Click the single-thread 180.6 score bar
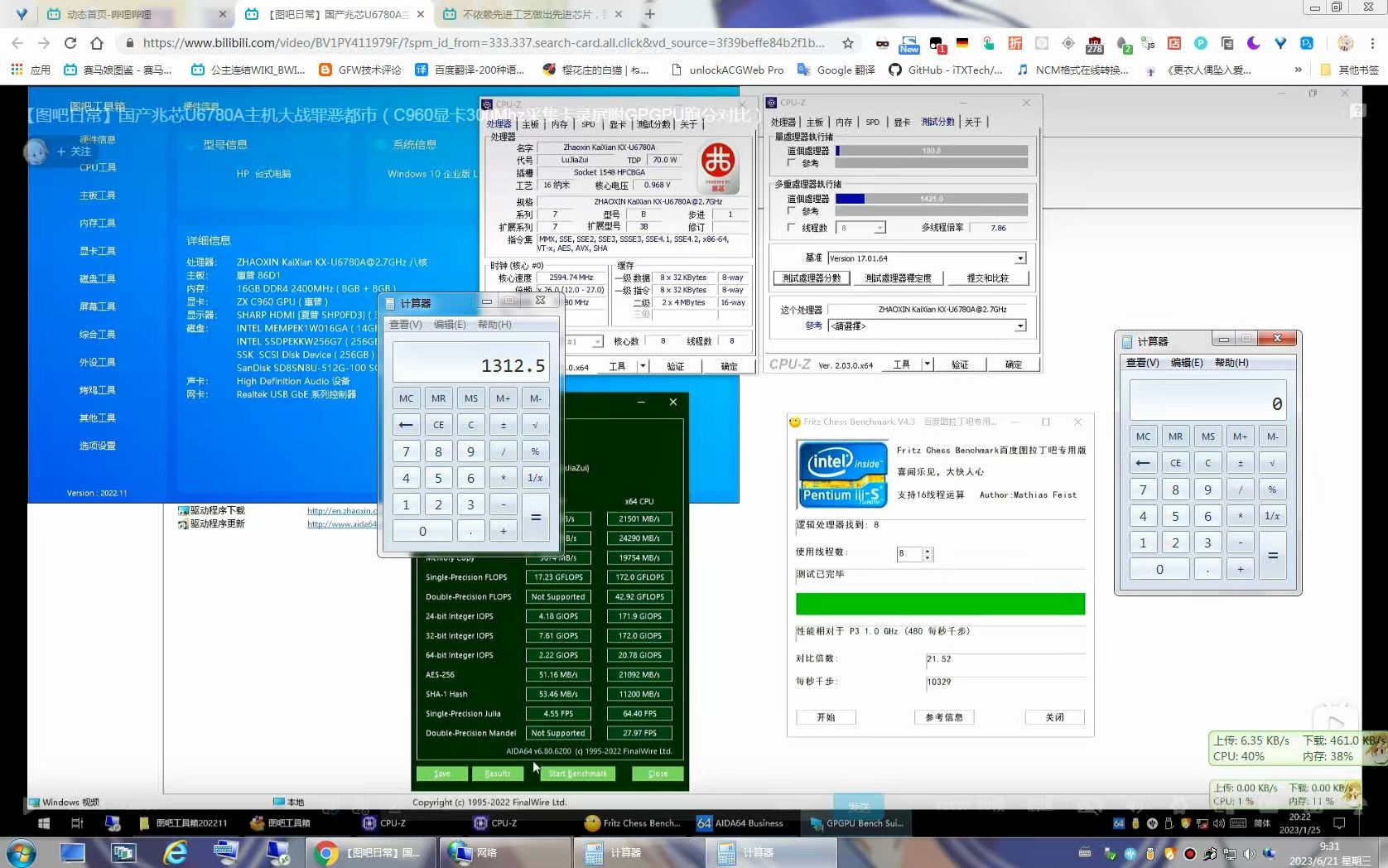 click(x=932, y=151)
